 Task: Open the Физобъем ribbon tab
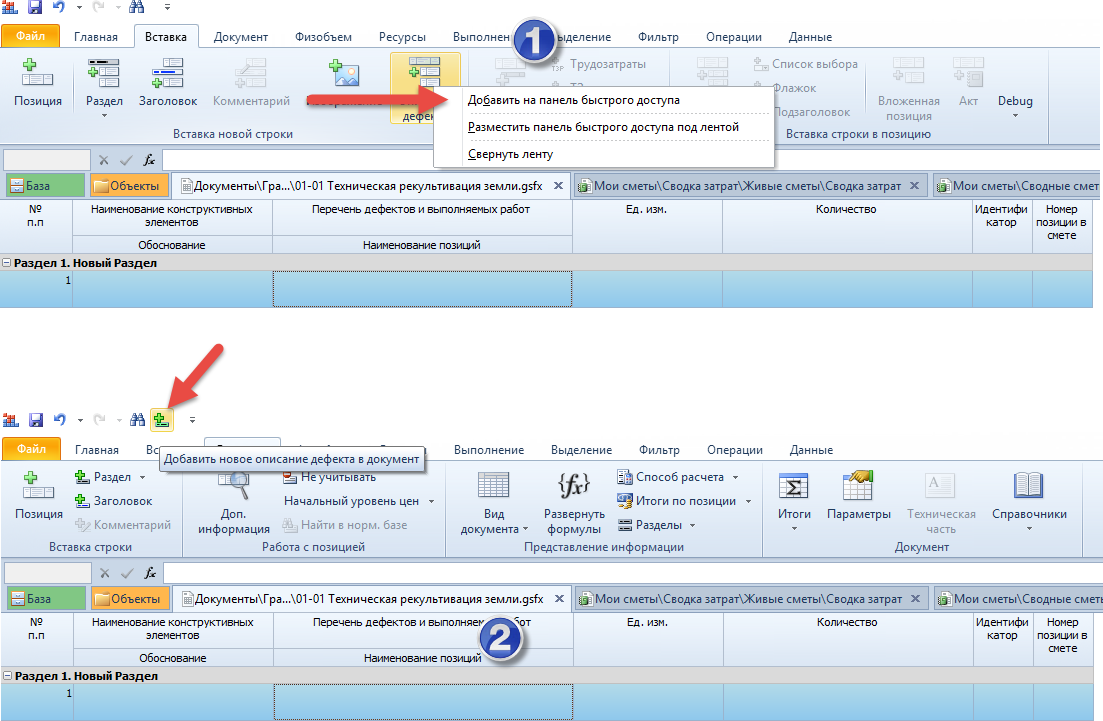(x=323, y=37)
